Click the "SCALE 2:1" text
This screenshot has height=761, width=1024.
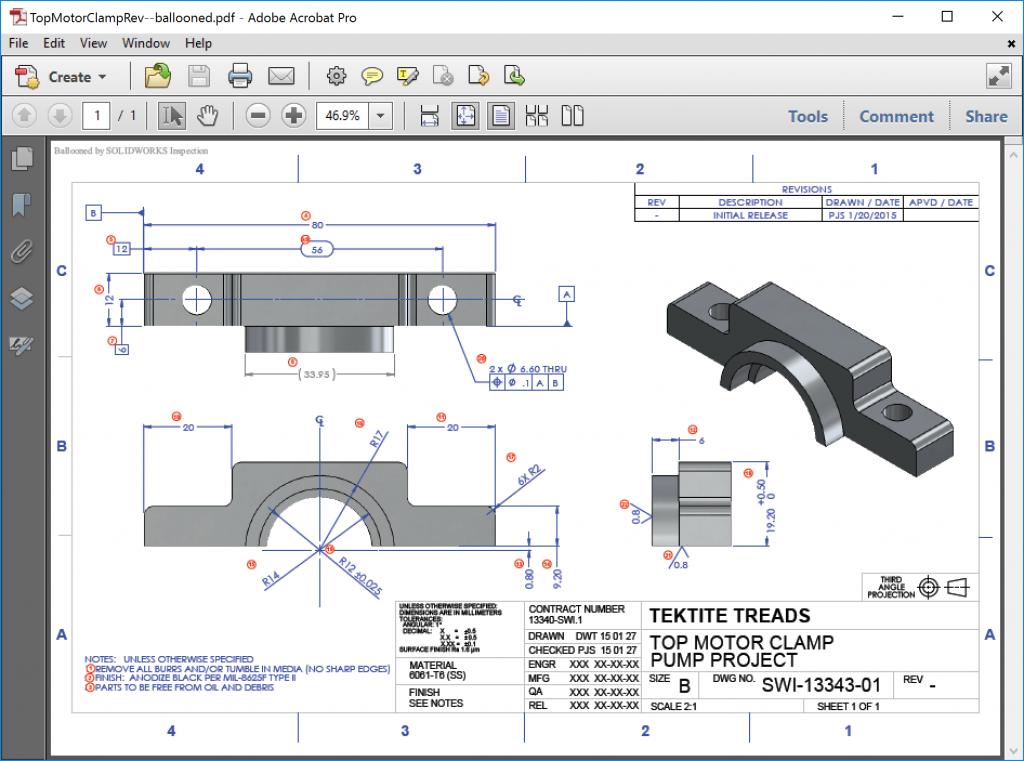673,707
